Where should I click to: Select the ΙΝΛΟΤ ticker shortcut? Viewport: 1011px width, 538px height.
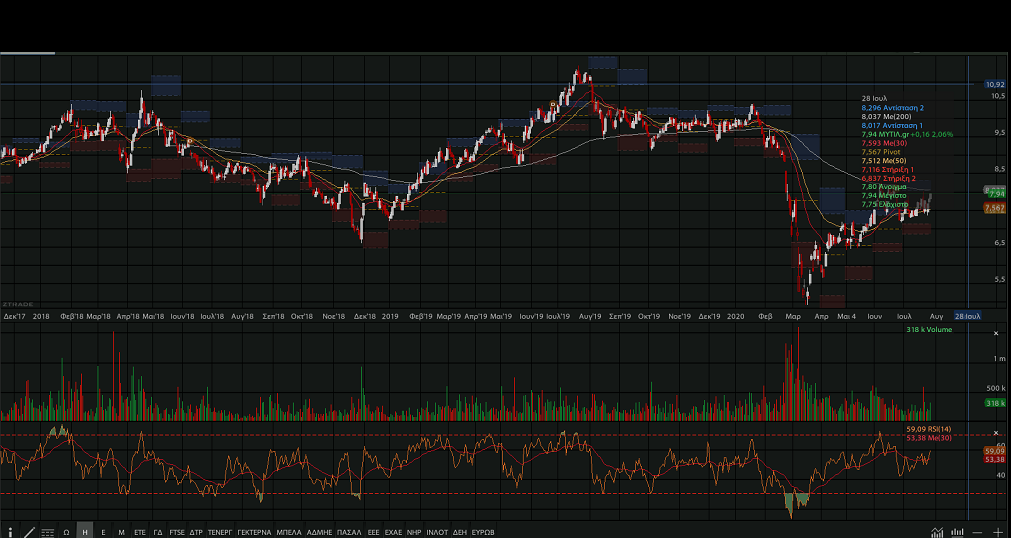(437, 532)
